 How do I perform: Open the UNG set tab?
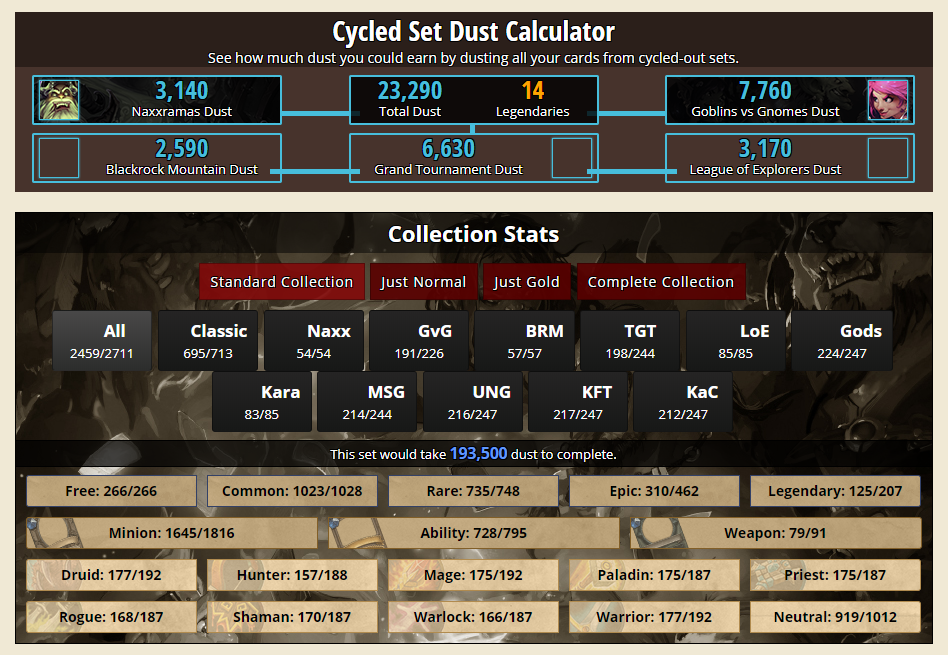473,402
